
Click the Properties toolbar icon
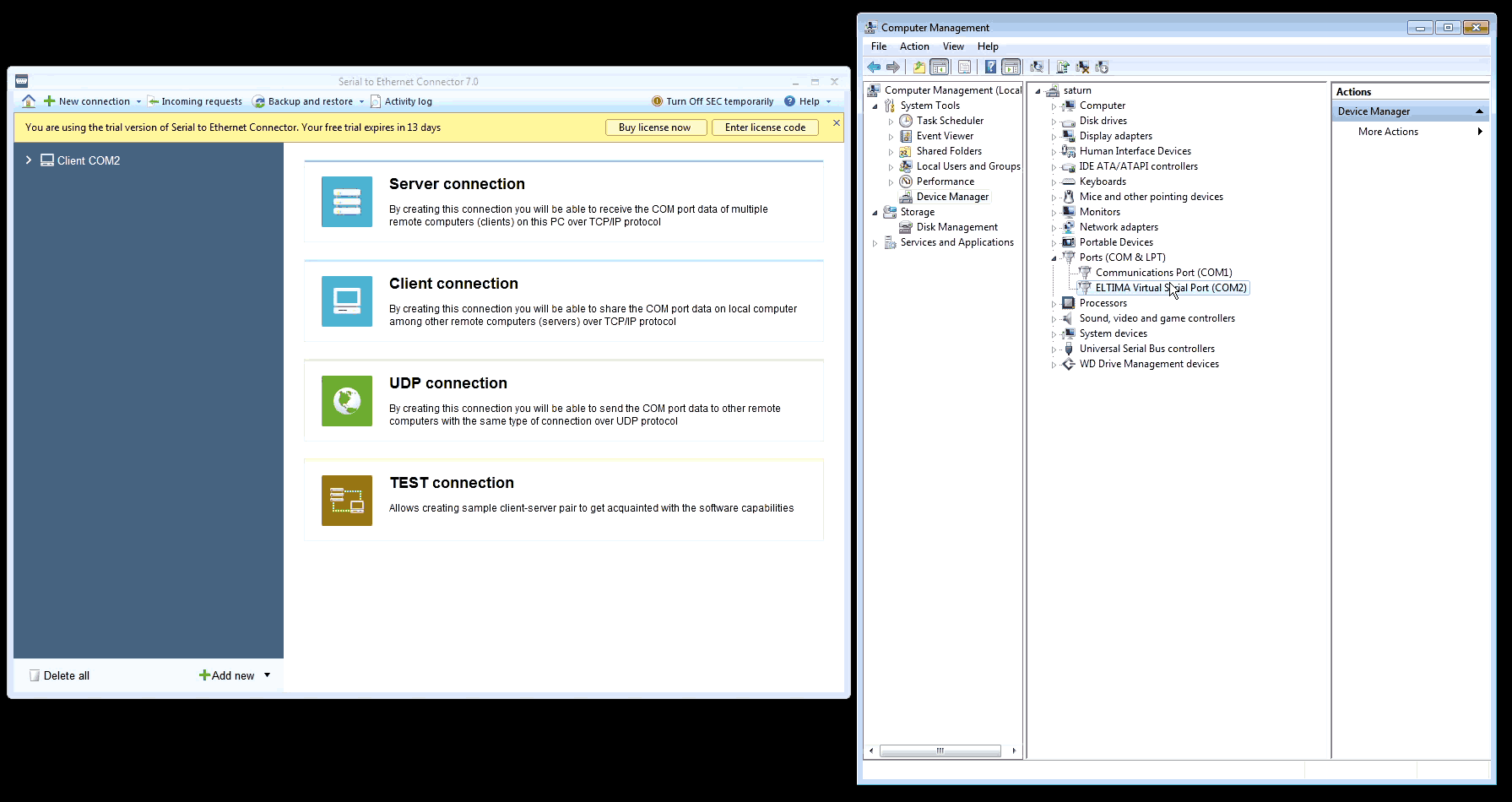pyautogui.click(x=964, y=68)
